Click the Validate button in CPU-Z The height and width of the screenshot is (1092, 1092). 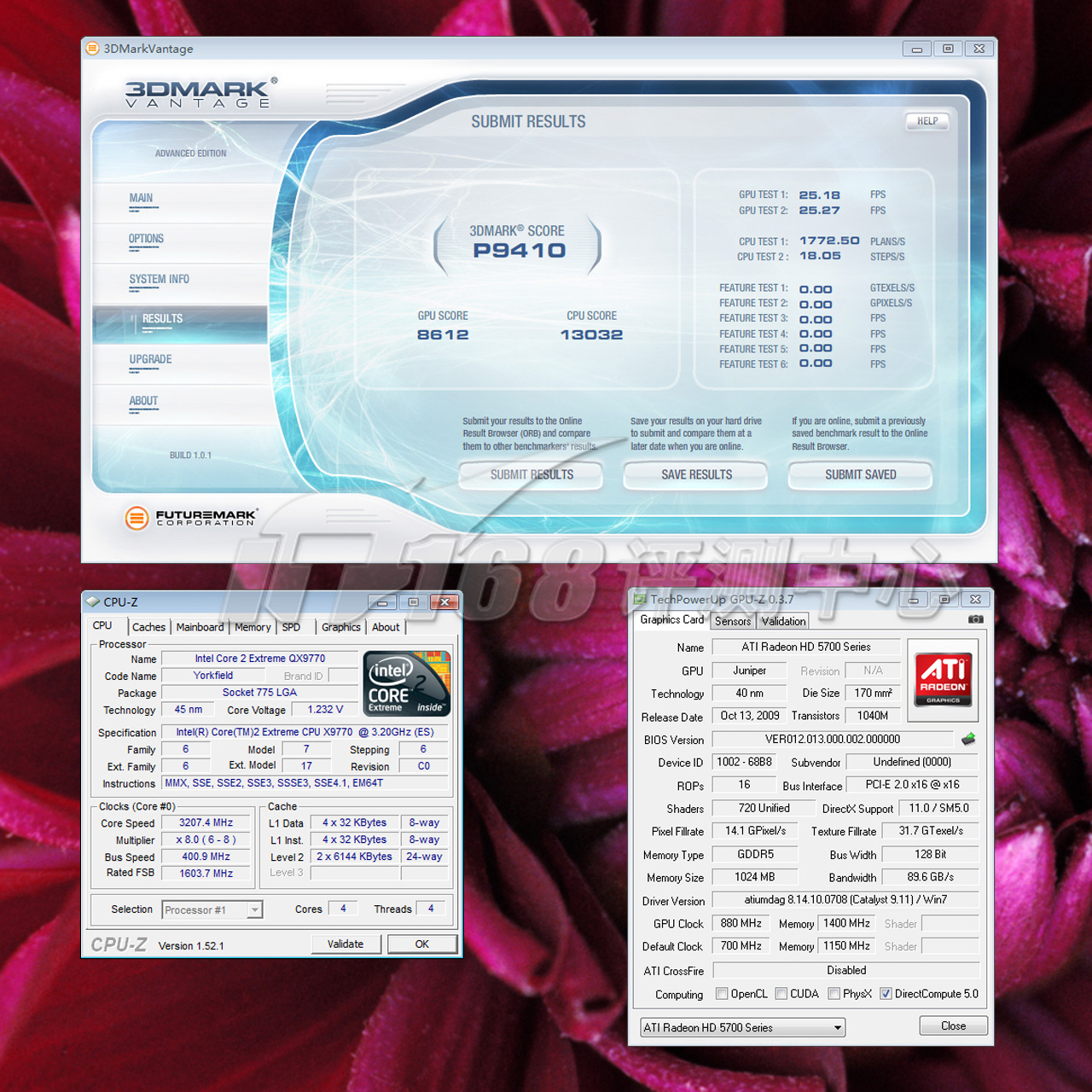click(x=346, y=944)
